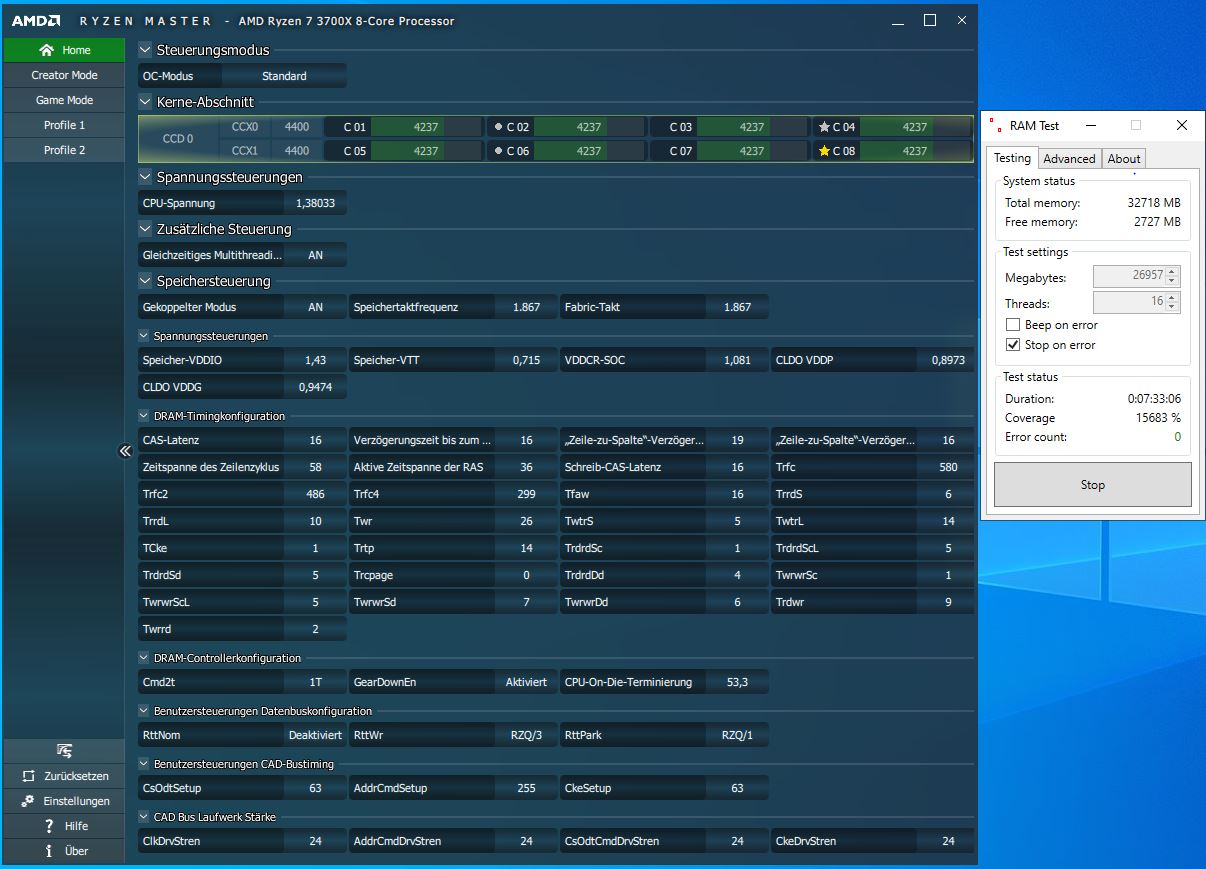Collapse the Speichersteuerung section
The height and width of the screenshot is (869, 1206).
pos(146,281)
